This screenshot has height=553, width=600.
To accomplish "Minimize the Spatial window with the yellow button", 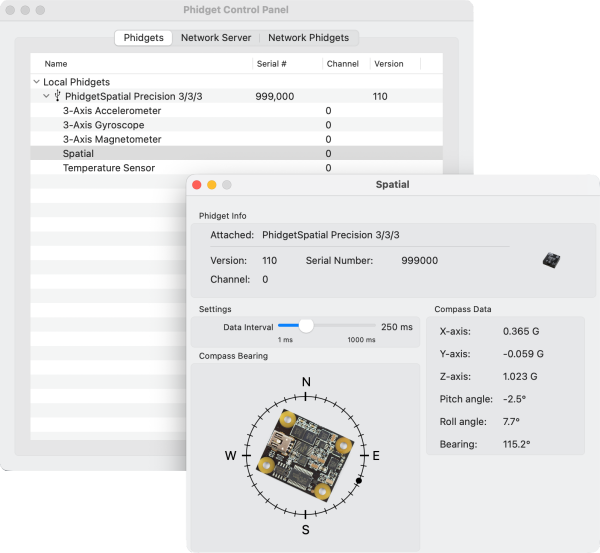I will click(212, 185).
